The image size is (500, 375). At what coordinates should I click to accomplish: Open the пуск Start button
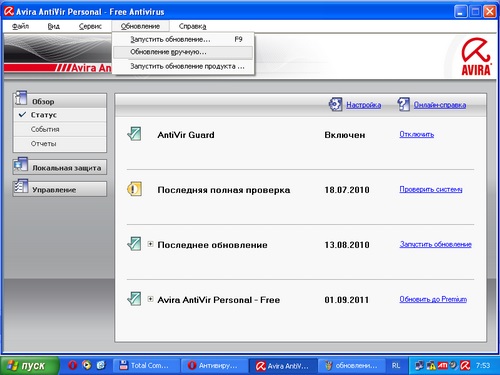(x=30, y=365)
